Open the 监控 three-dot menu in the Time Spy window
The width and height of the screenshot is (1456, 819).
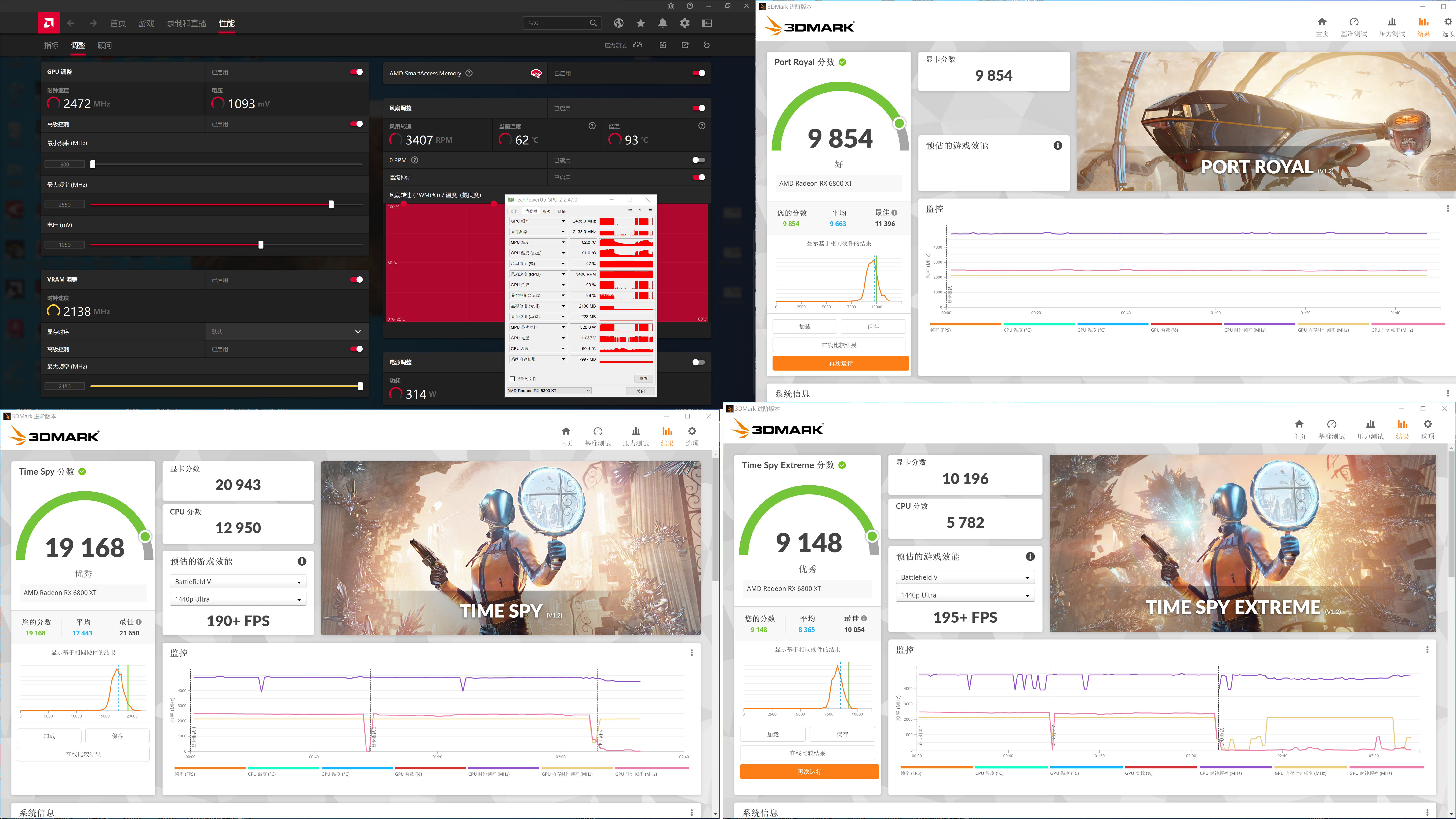[691, 653]
